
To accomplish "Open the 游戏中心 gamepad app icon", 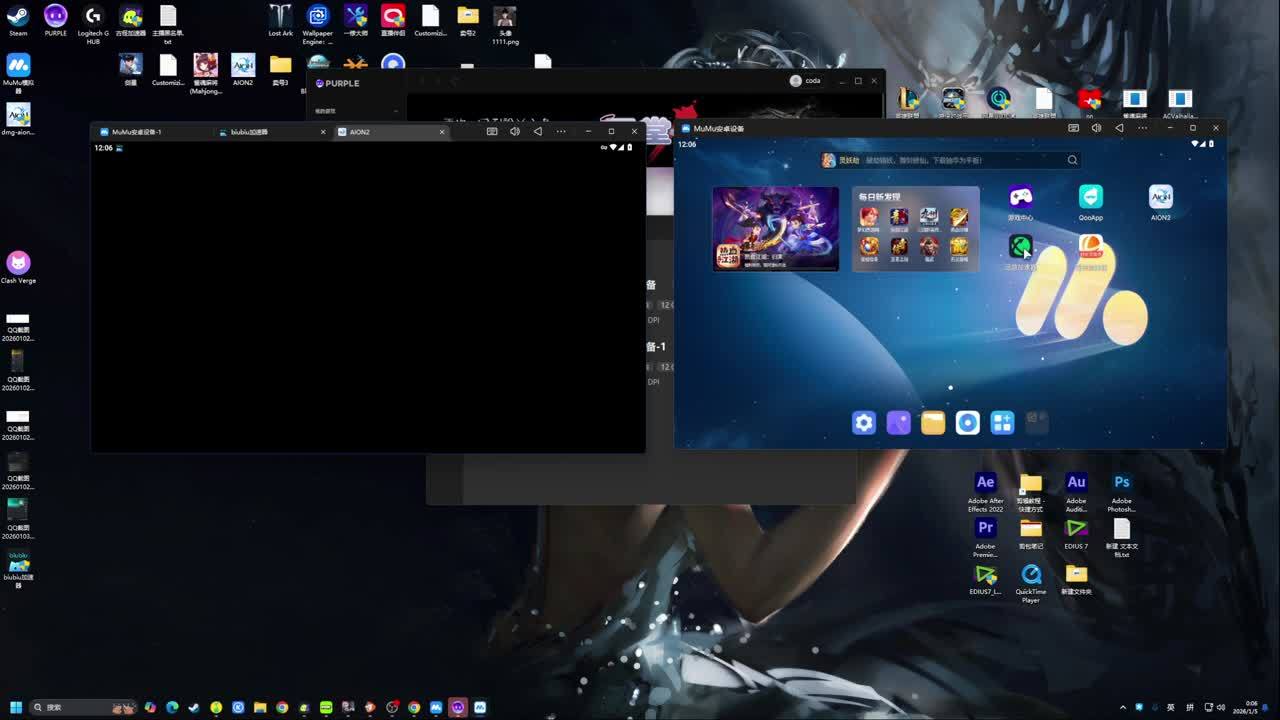I will click(x=1020, y=198).
